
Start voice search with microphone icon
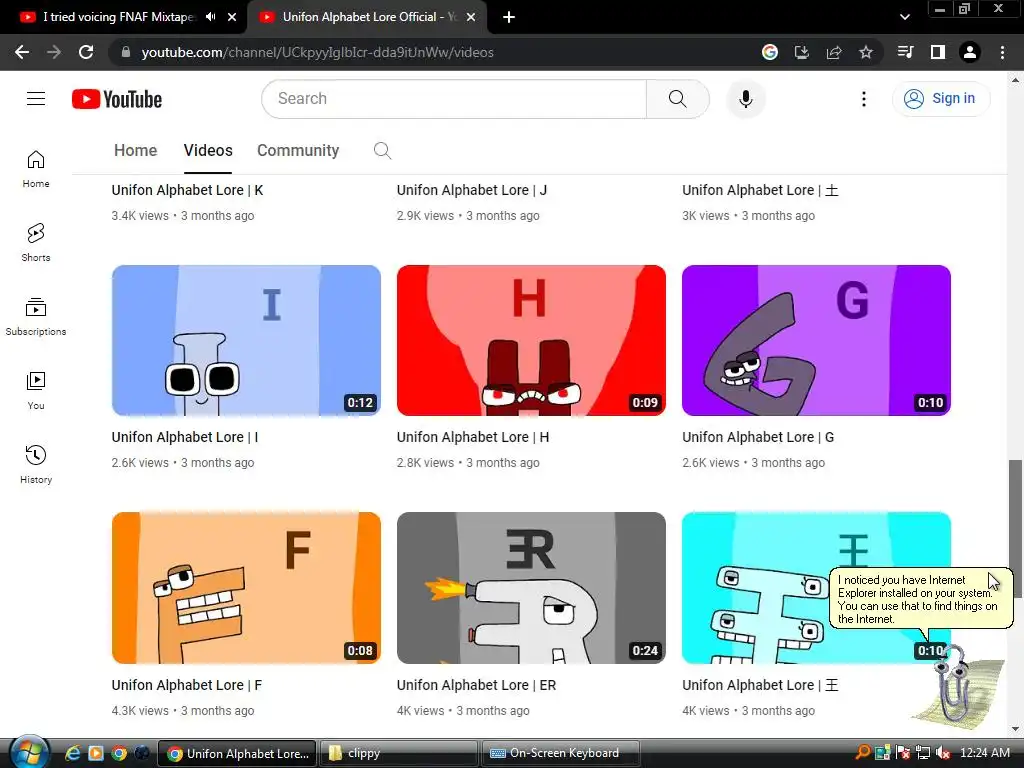[x=746, y=99]
